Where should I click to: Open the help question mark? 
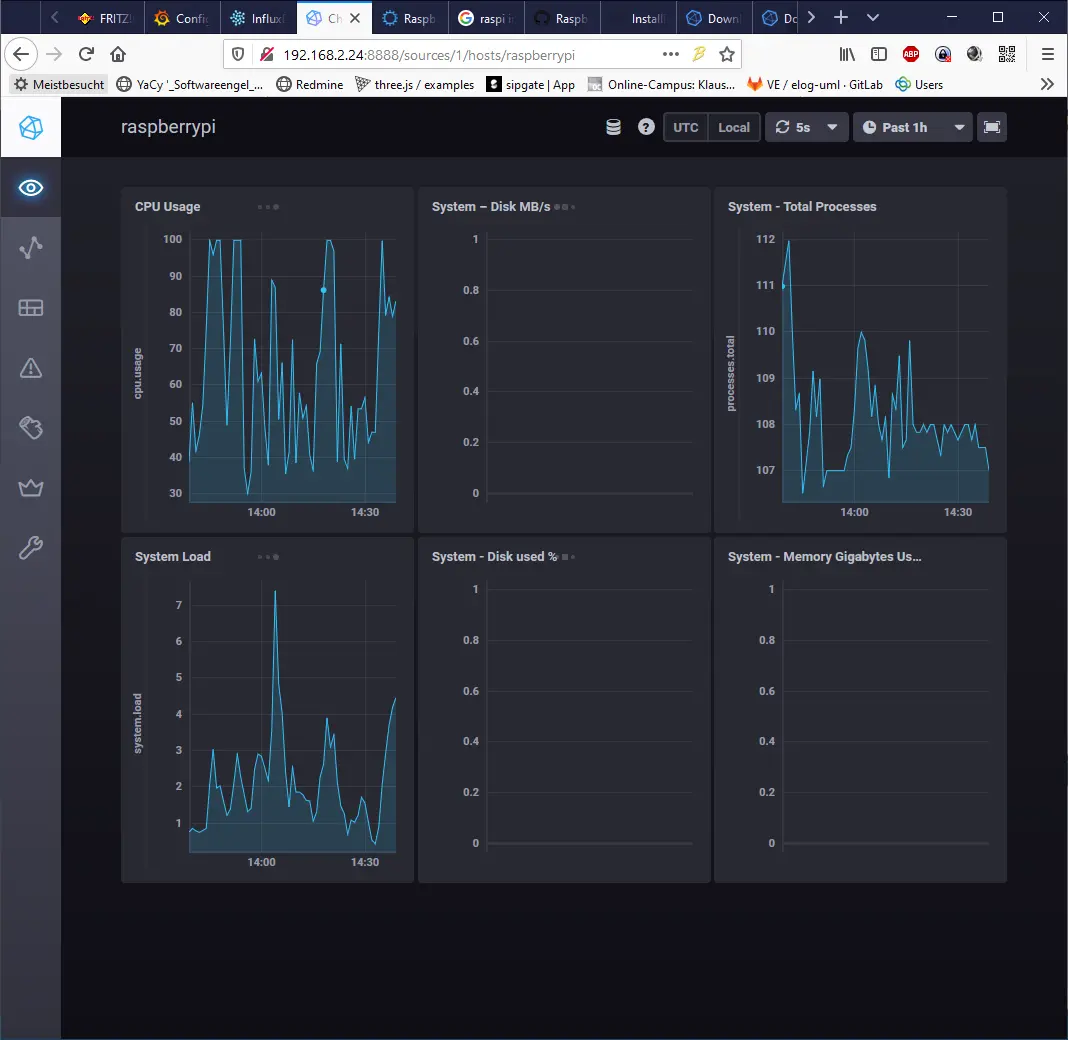(x=646, y=127)
